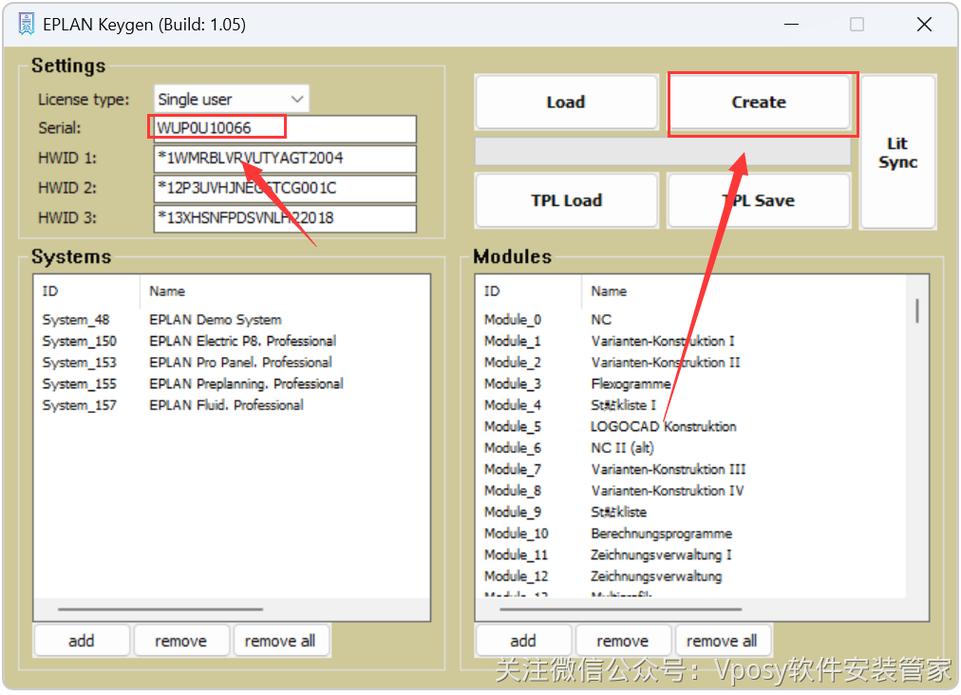Click into the HWID 3 field
The image size is (961, 695).
[285, 218]
